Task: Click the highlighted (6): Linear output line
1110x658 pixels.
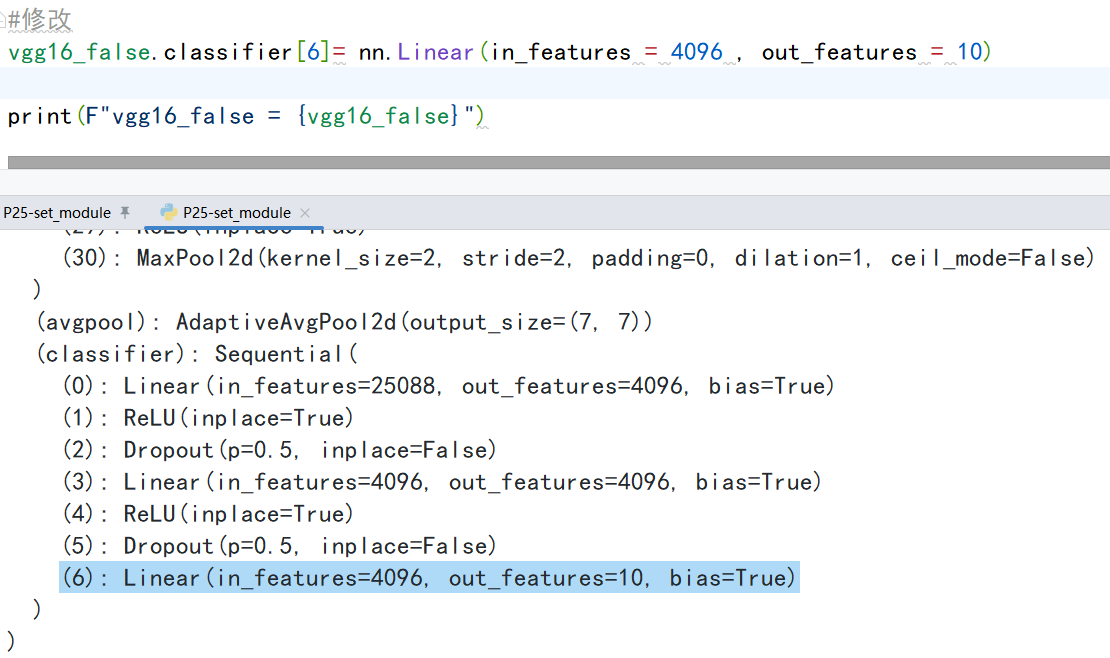Action: (429, 578)
